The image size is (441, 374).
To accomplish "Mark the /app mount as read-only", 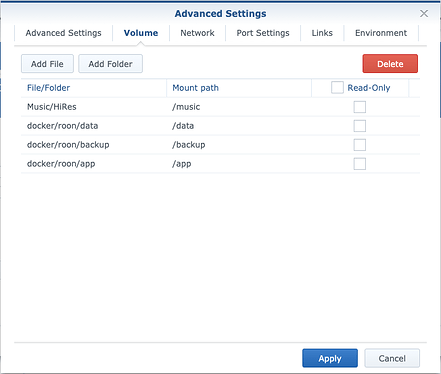I will coord(359,164).
